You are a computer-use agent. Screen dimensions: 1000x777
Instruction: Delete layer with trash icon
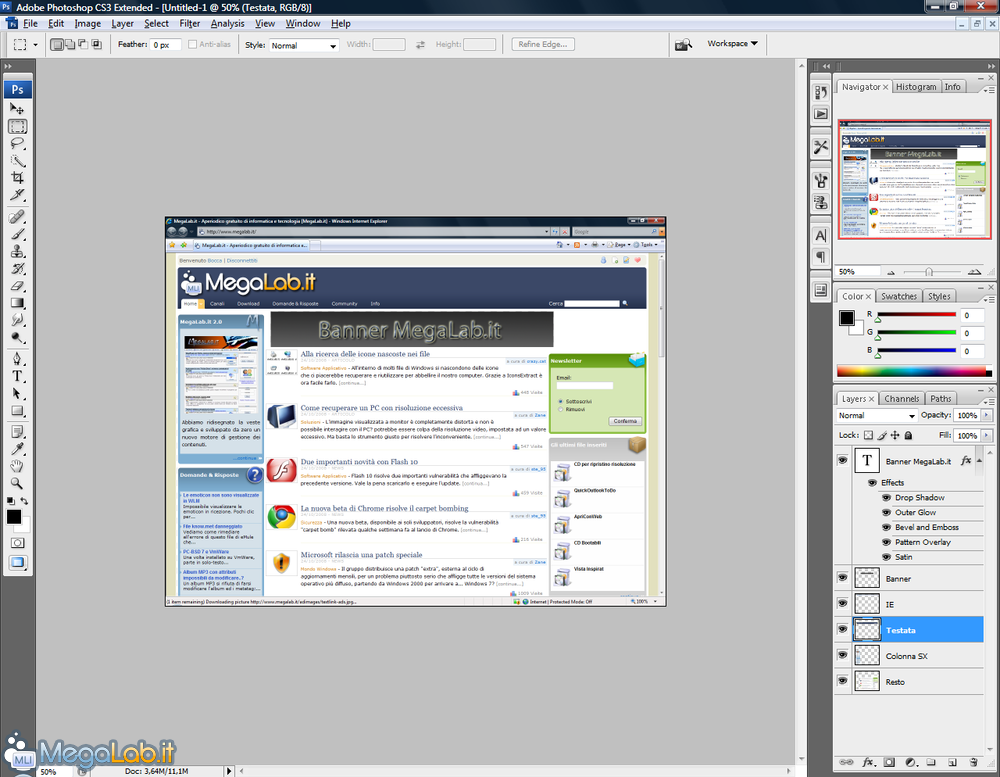(973, 762)
